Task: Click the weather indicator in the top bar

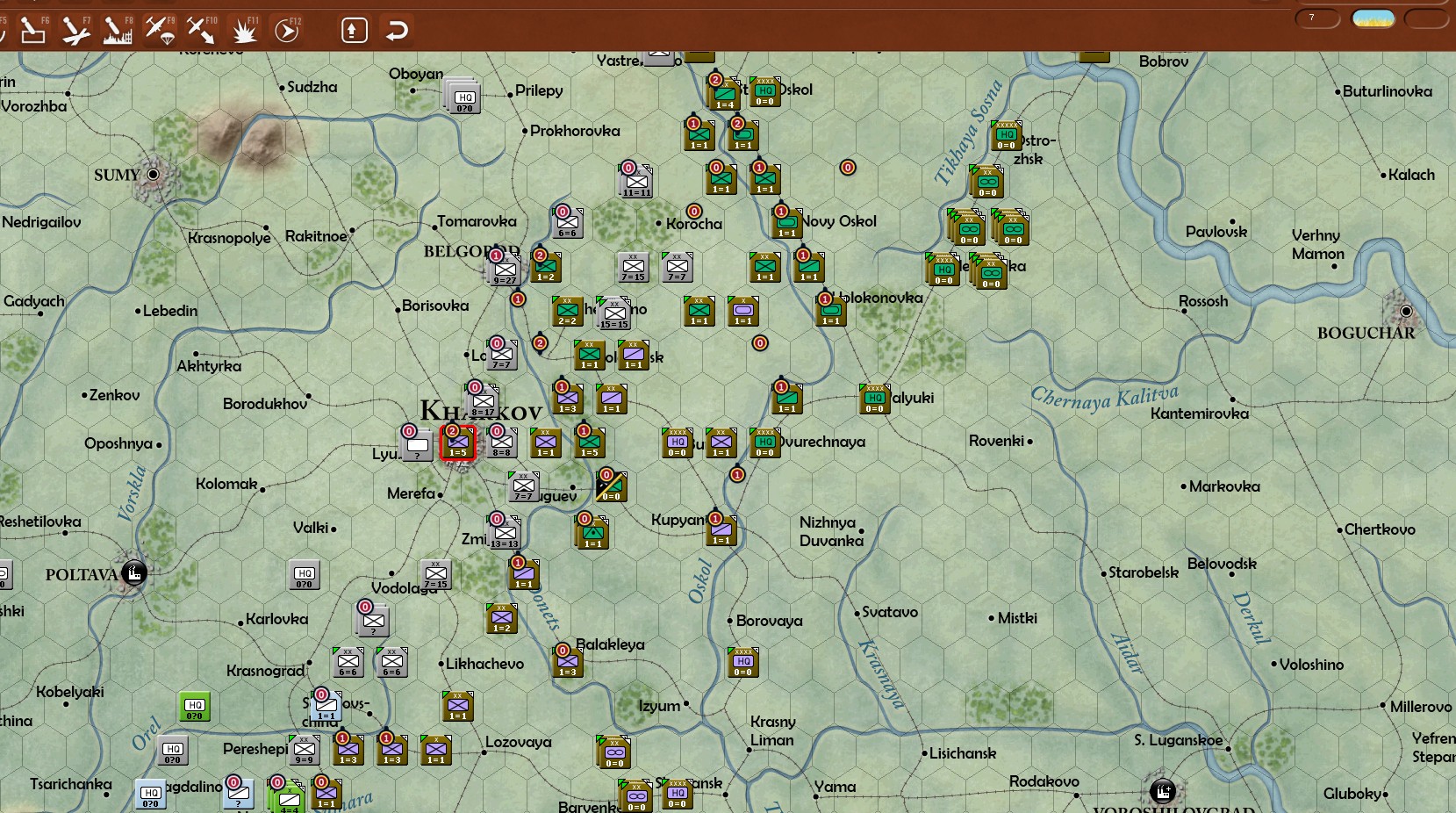Action: (1374, 18)
